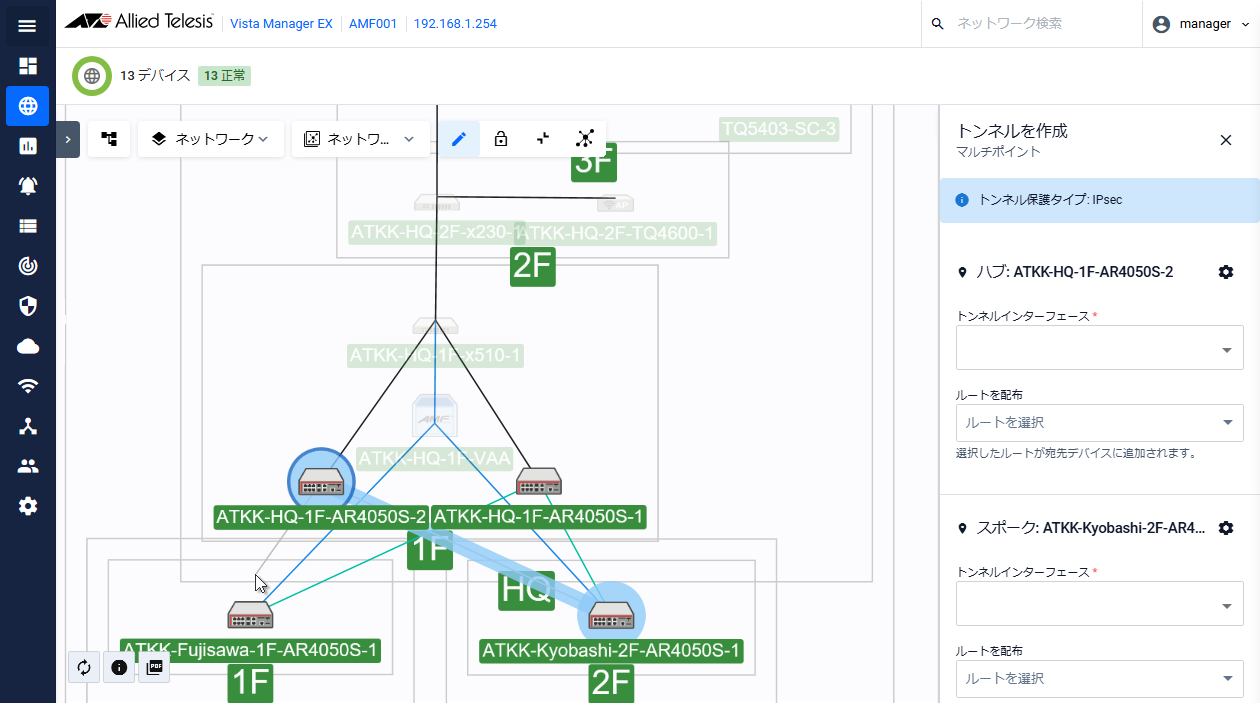The width and height of the screenshot is (1260, 703).
Task: Open the asset list sidebar icon
Action: tap(27, 226)
